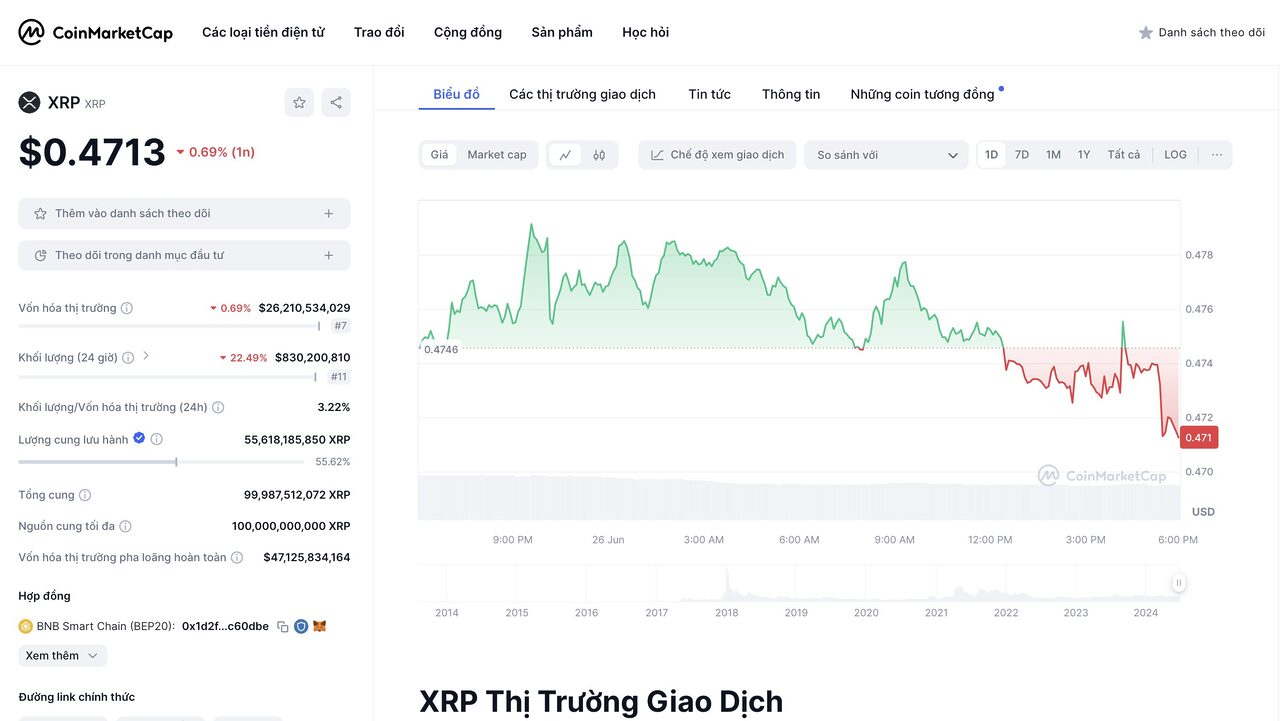The height and width of the screenshot is (721, 1280).
Task: Open the chart three-dot more options
Action: tap(1217, 155)
